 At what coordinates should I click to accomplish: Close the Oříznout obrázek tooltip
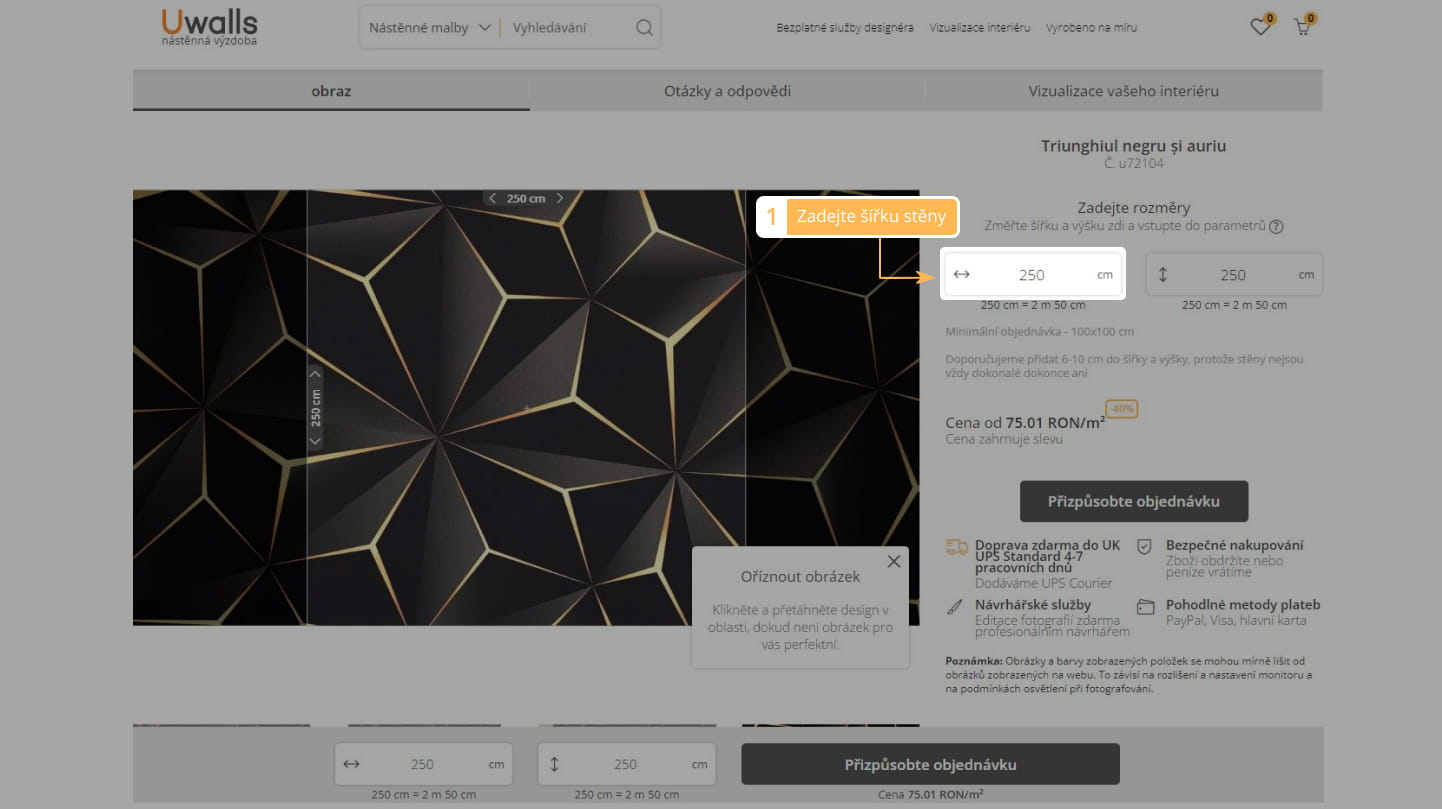click(x=894, y=562)
